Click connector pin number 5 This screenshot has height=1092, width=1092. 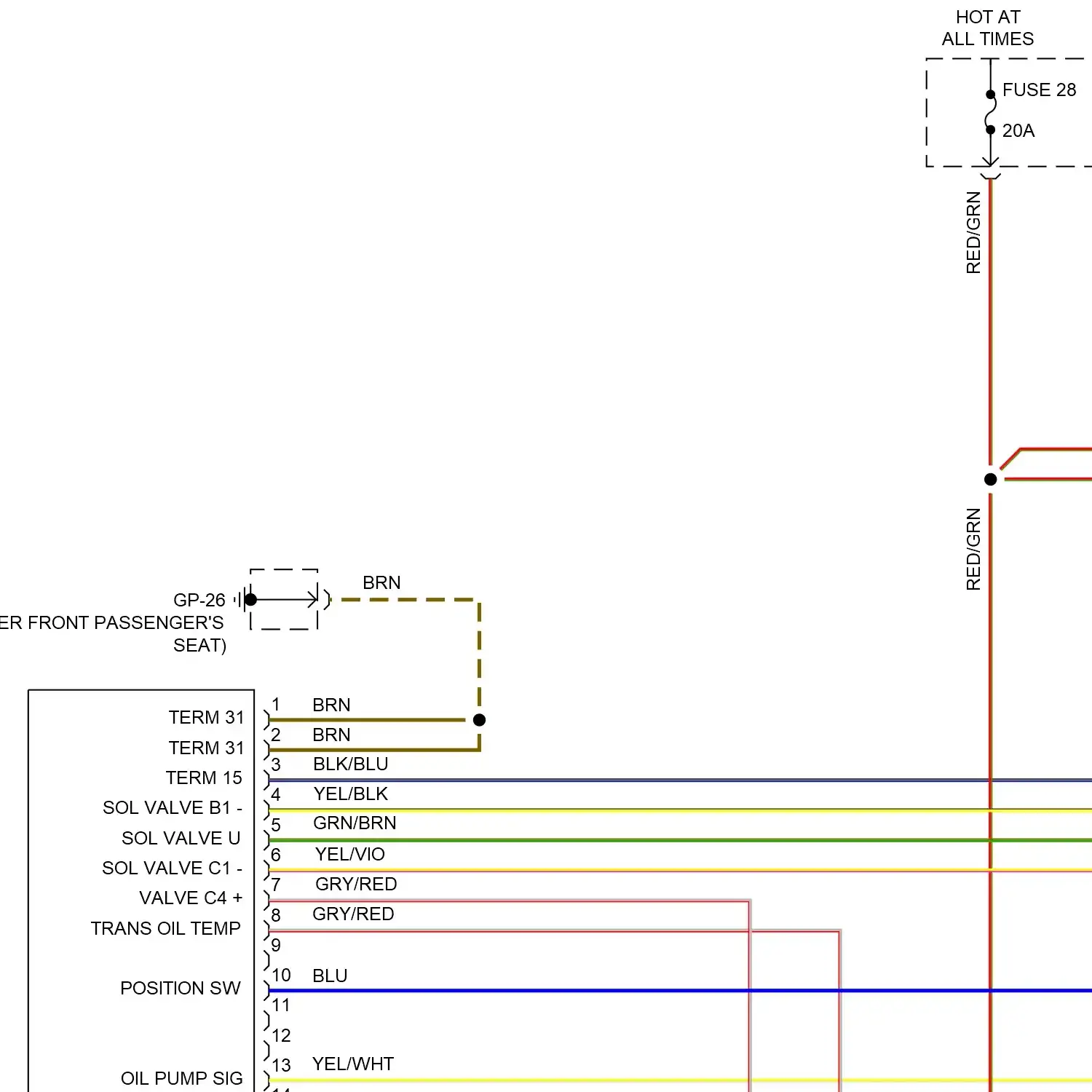point(276,826)
